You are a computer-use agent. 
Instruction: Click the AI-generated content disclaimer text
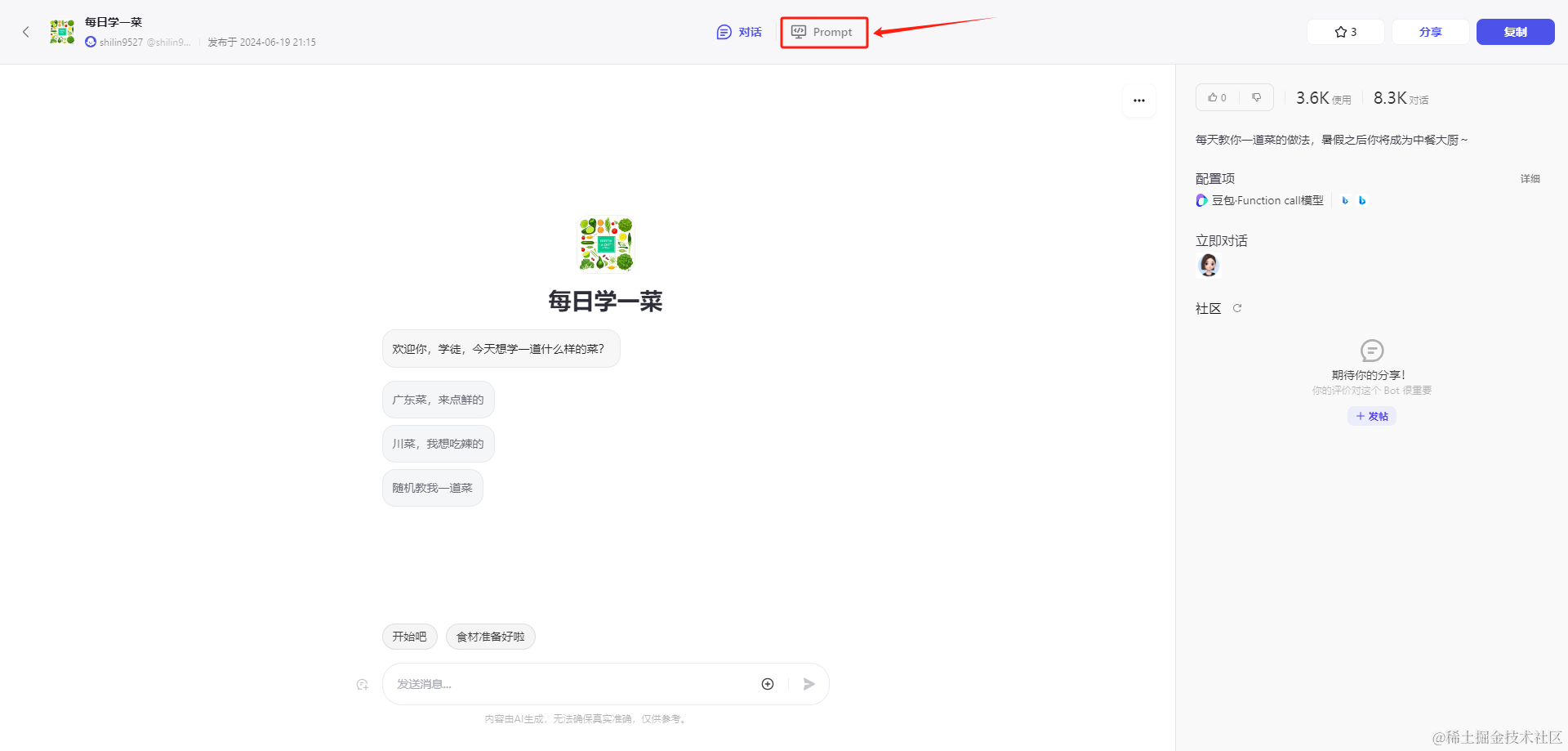586,719
